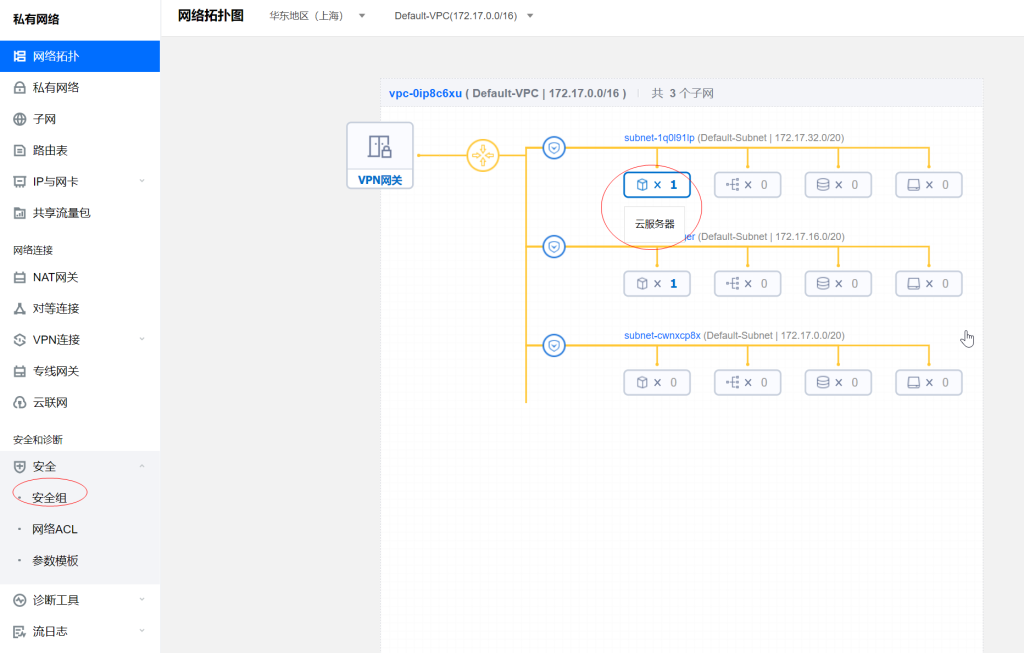Click the 云联网 icon
Image resolution: width=1024 pixels, height=653 pixels.
[x=20, y=402]
